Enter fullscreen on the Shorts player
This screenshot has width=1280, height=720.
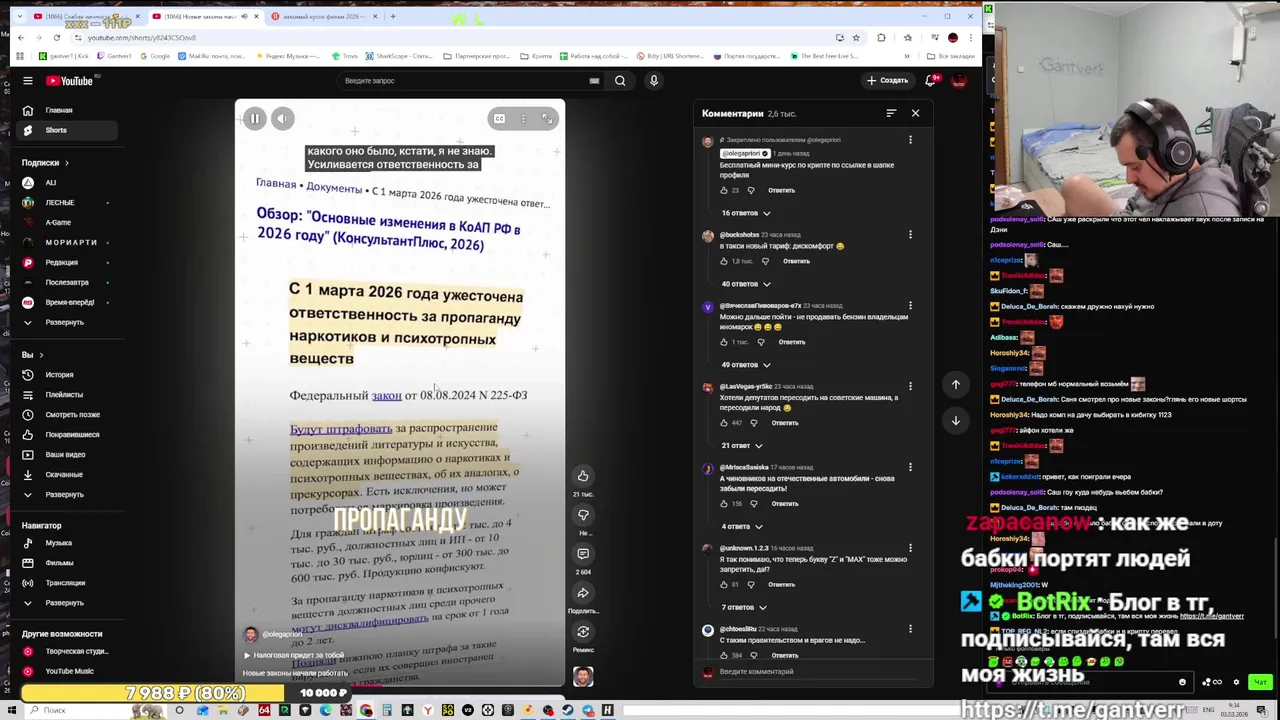[x=547, y=119]
